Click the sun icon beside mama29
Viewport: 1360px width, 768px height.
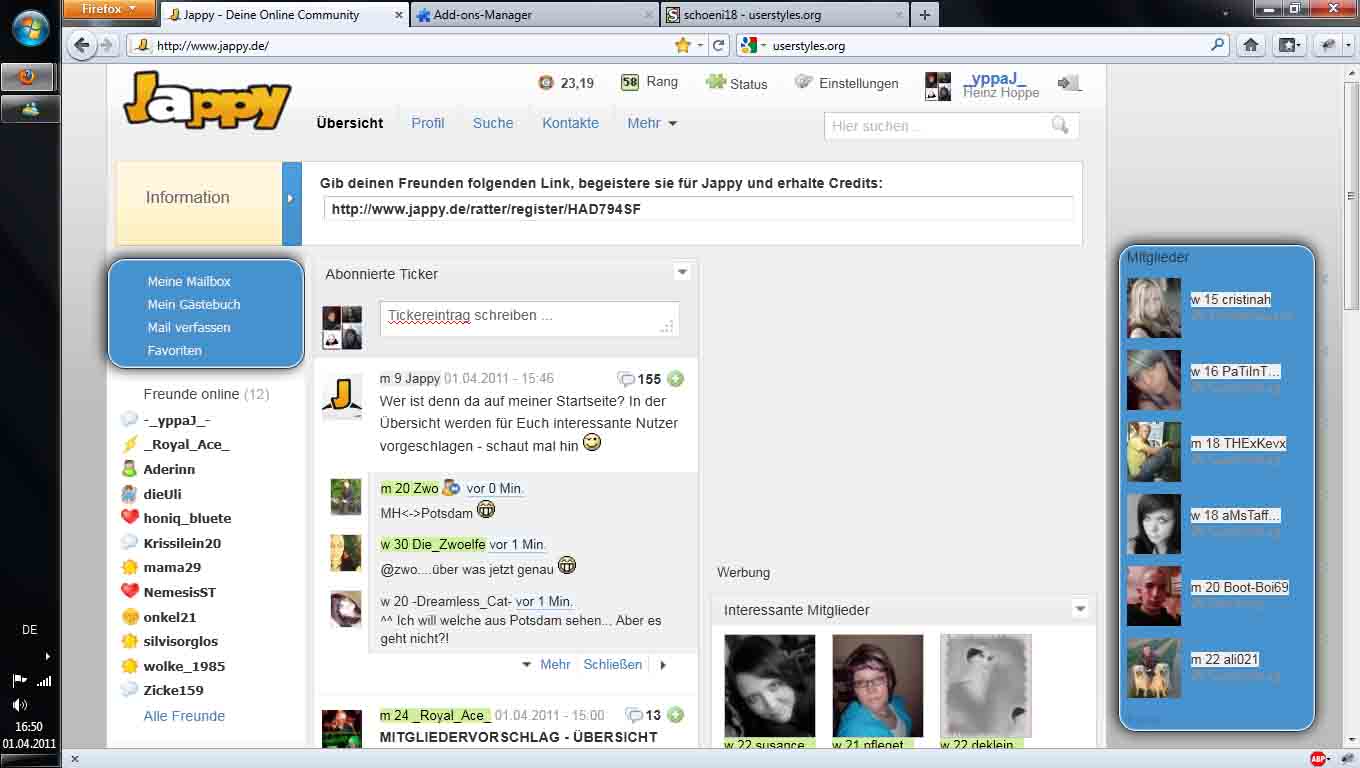click(x=129, y=567)
